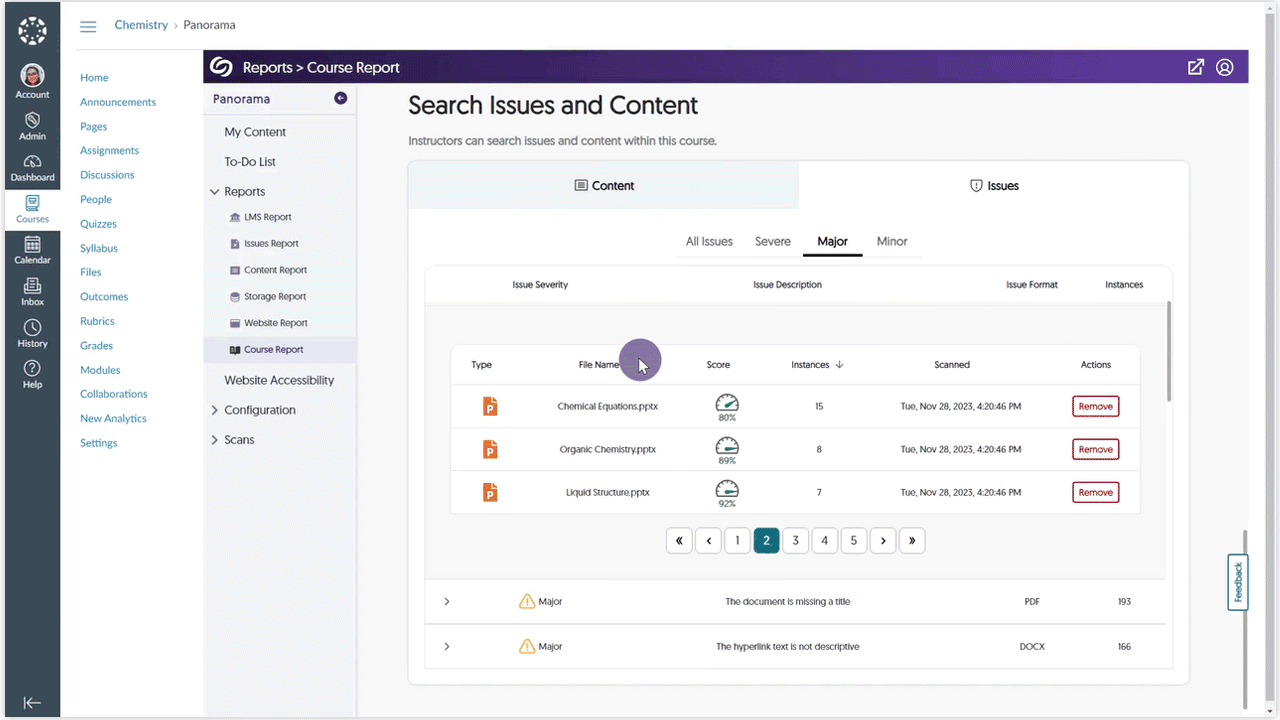Open the user profile icon in Panorama header

1225,67
